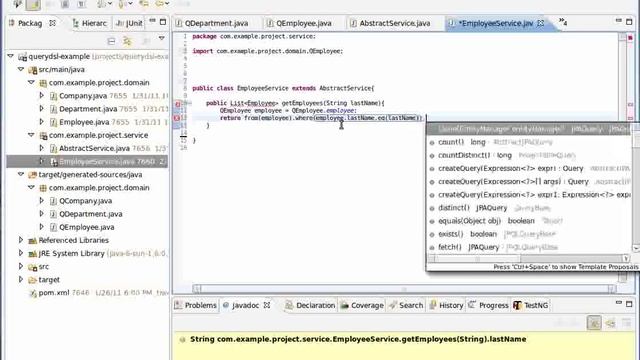
Task: Select Employee.java in Package Explorer
Action: click(x=84, y=122)
